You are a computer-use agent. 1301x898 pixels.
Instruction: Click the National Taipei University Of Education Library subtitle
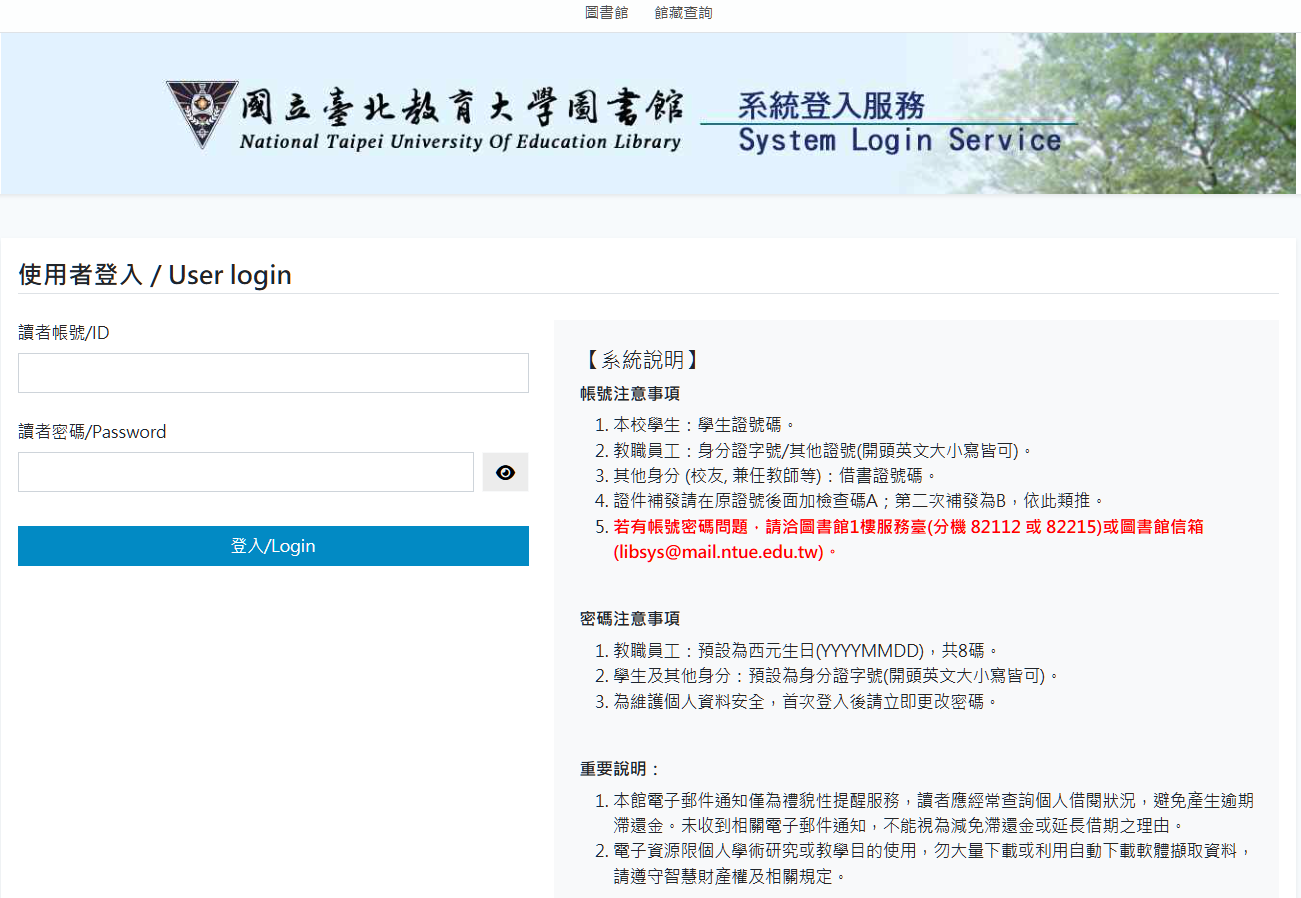460,142
